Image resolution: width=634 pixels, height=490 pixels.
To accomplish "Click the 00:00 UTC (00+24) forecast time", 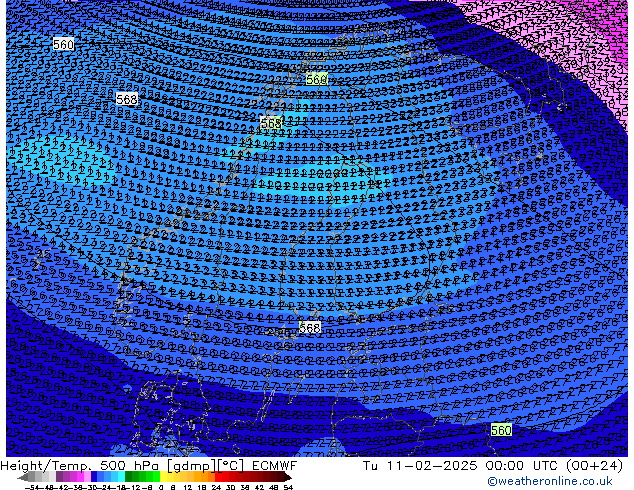I will (554, 466).
